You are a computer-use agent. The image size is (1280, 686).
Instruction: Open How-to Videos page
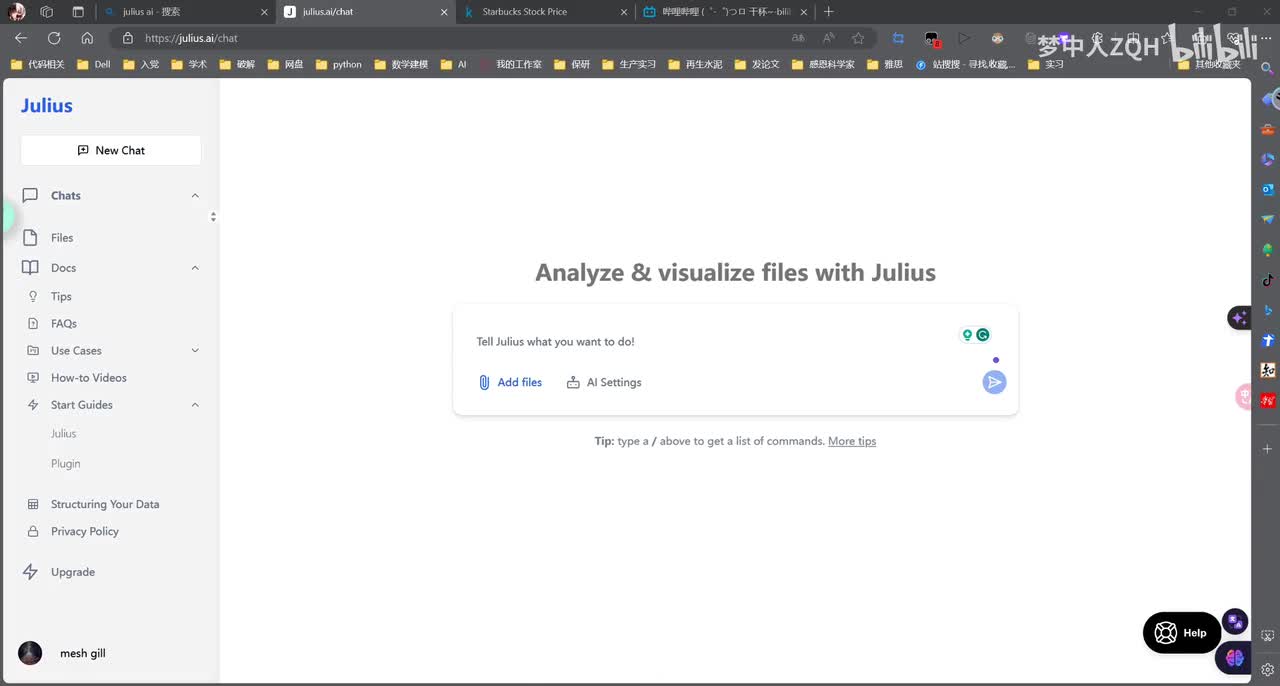coord(88,378)
